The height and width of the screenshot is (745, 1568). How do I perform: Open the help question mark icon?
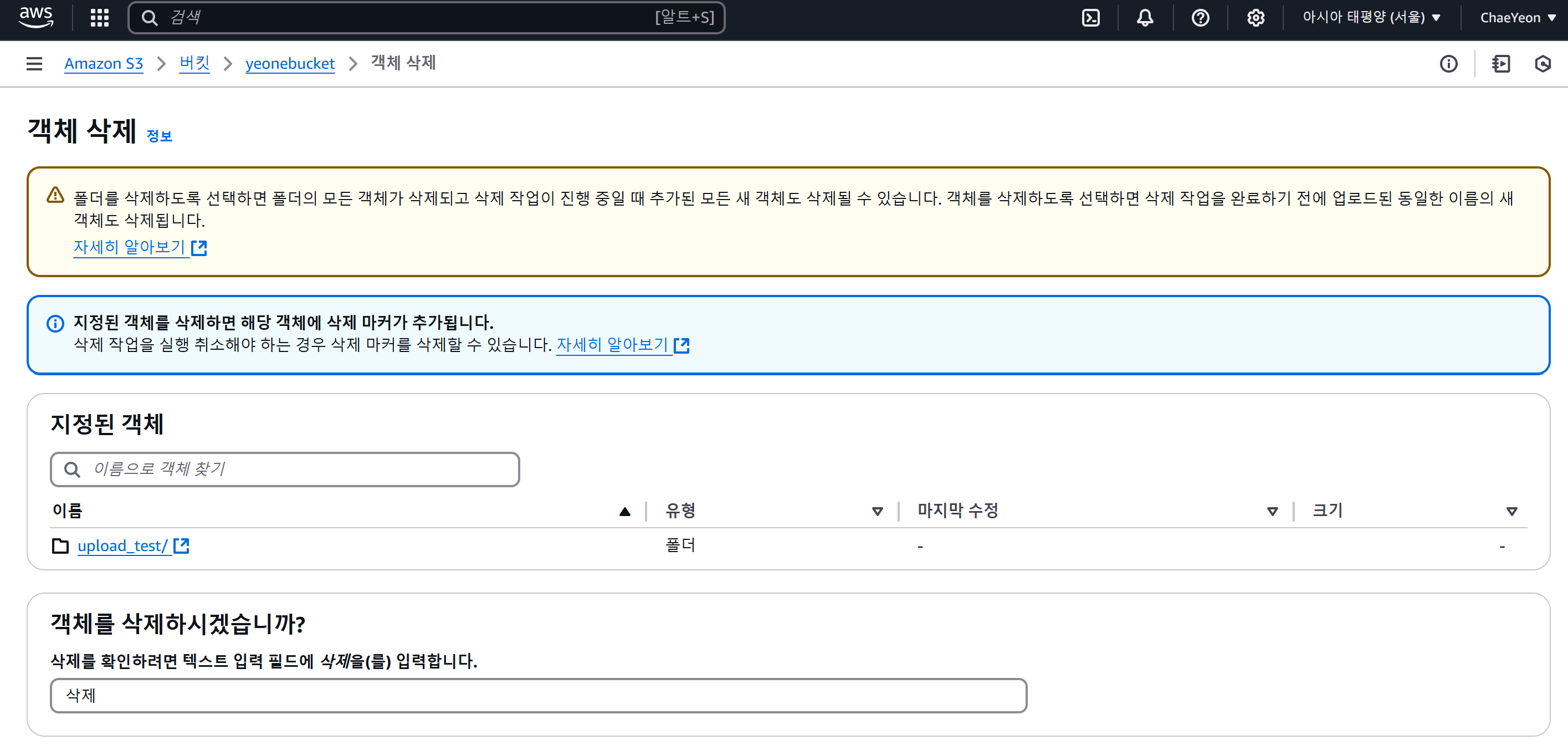[x=1200, y=18]
